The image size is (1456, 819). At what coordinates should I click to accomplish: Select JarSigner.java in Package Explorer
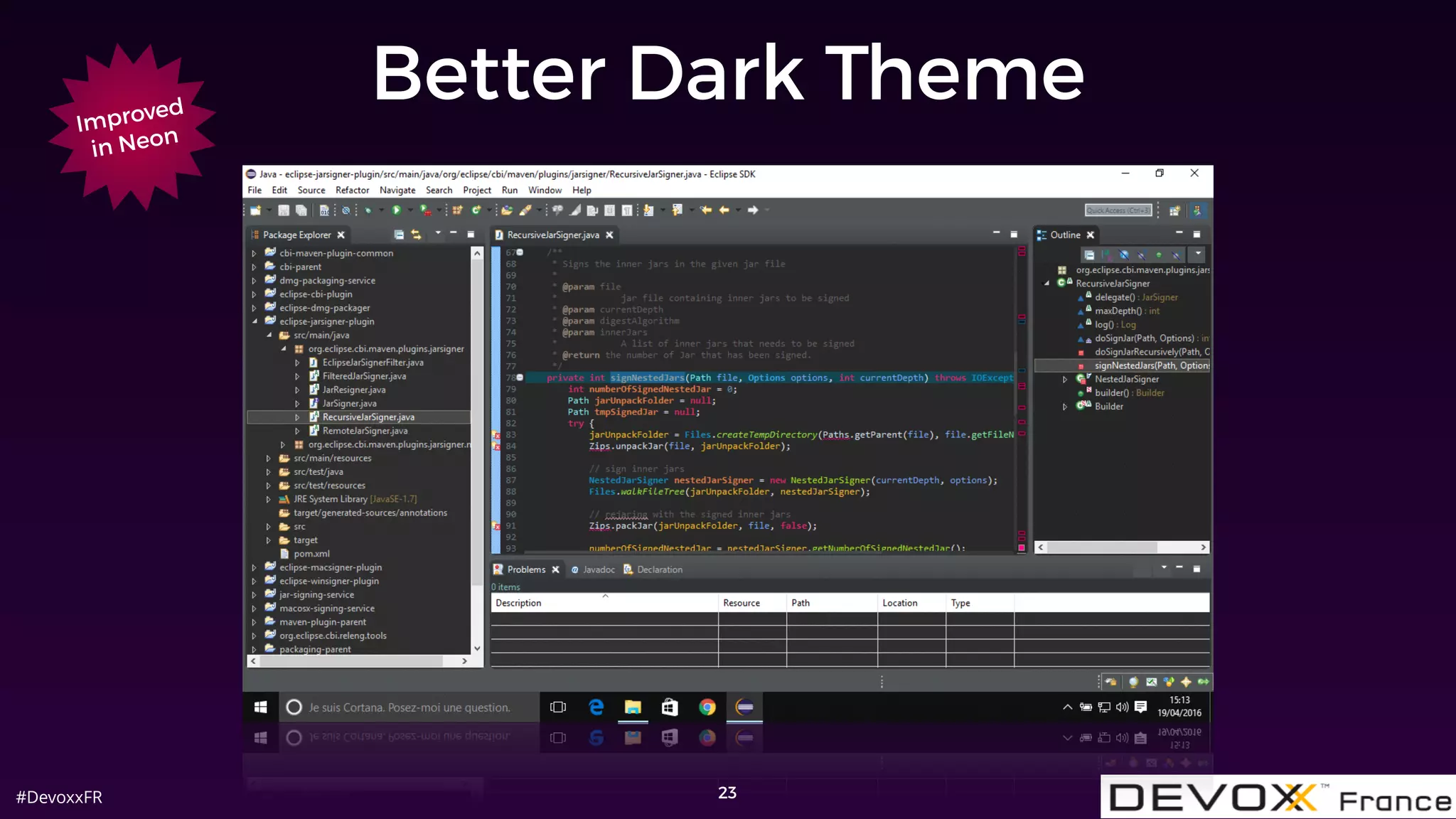pos(349,403)
